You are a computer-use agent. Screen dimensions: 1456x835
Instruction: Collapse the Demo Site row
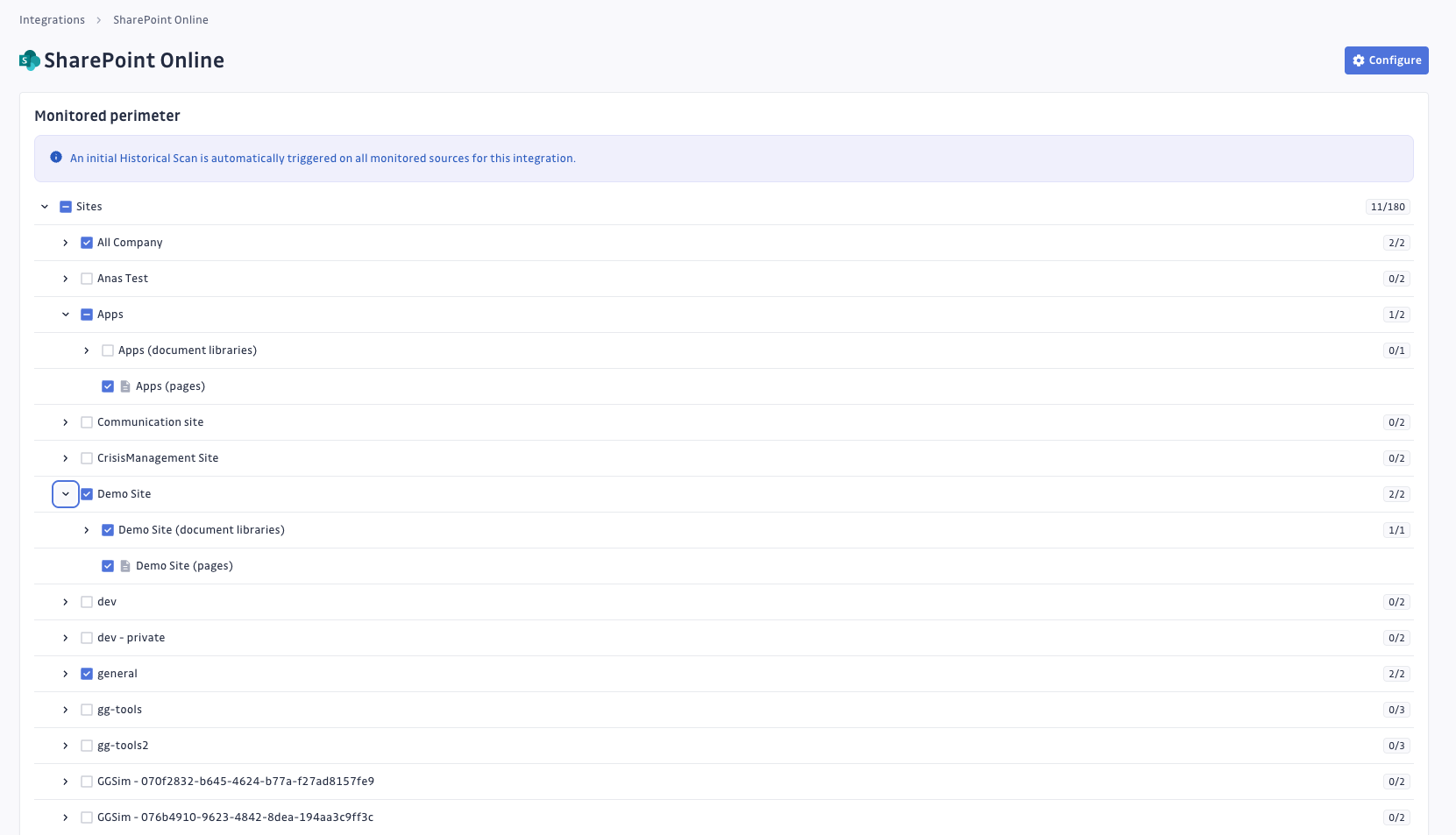[66, 494]
